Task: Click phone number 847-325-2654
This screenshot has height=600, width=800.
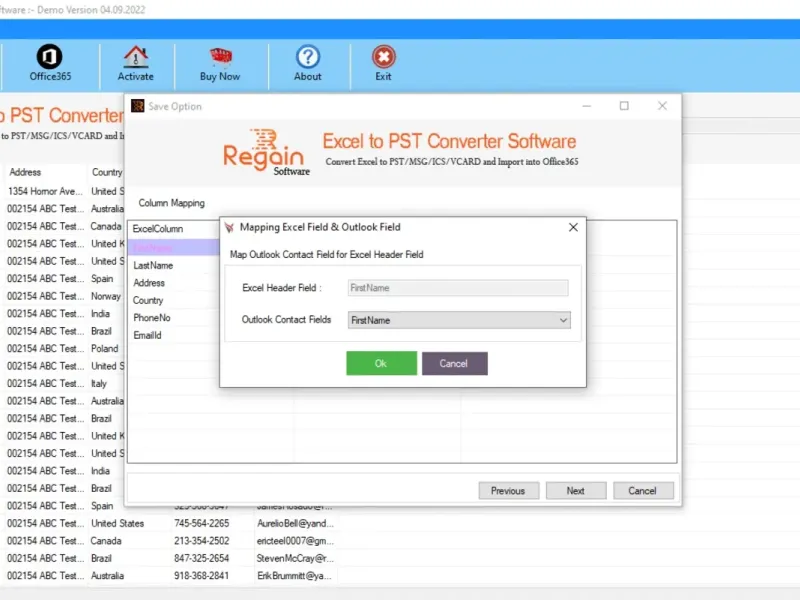Action: coord(202,558)
